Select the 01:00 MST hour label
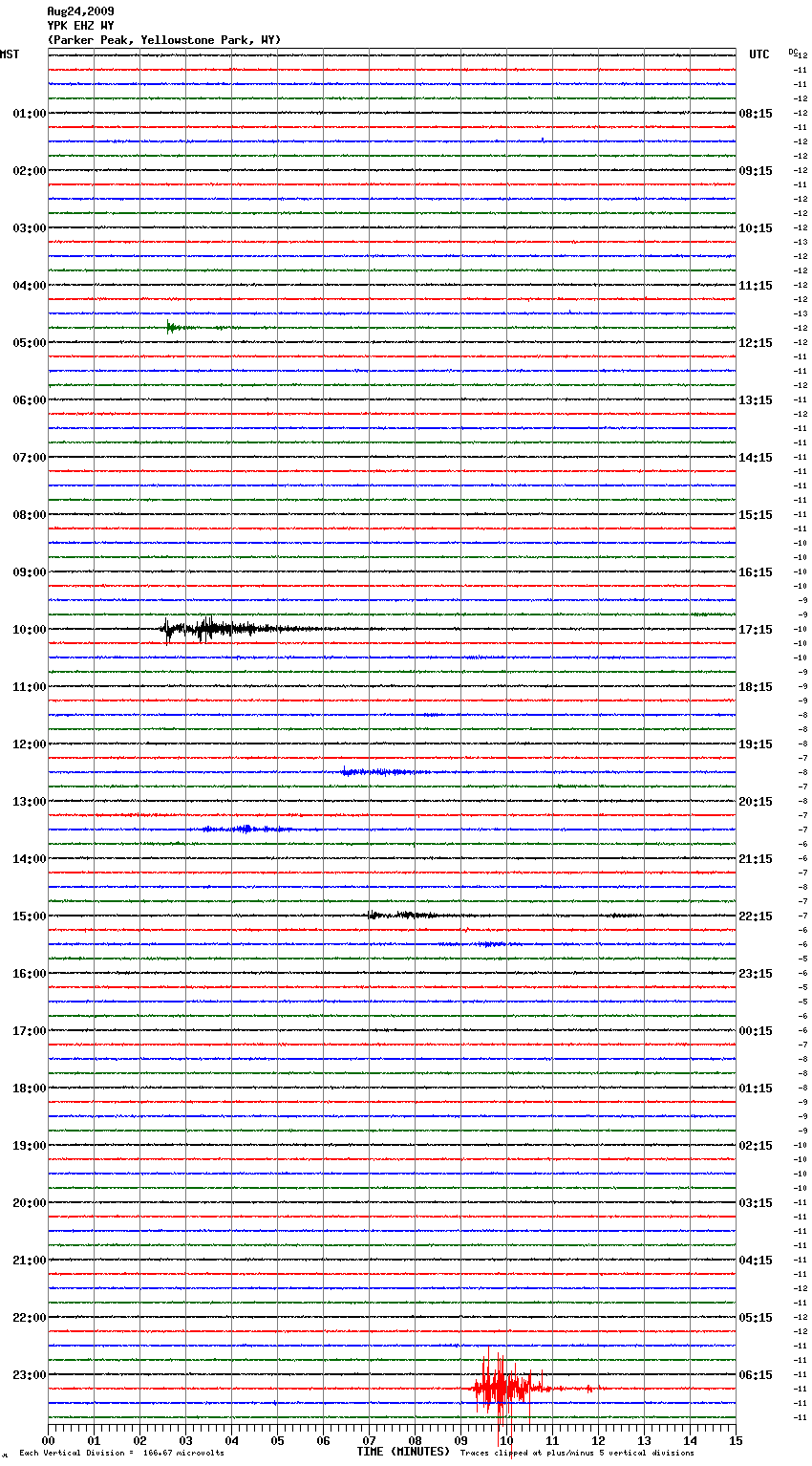Image resolution: width=812 pixels, height=1466 pixels. [x=30, y=114]
